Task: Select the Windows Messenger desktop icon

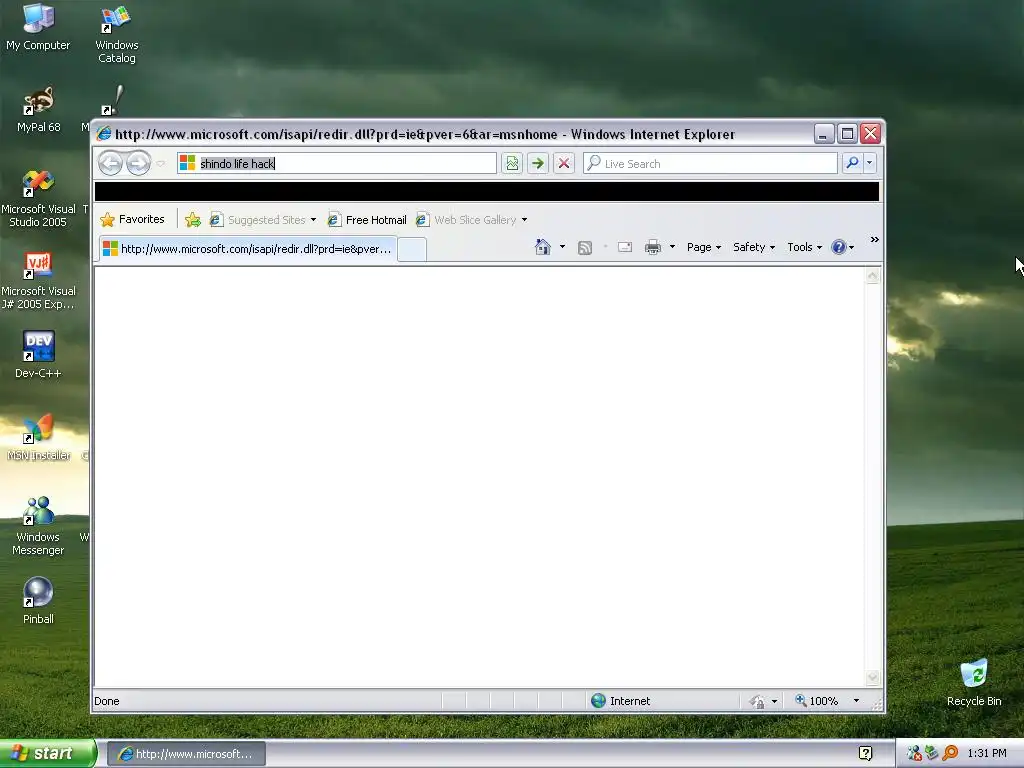Action: coord(38,526)
